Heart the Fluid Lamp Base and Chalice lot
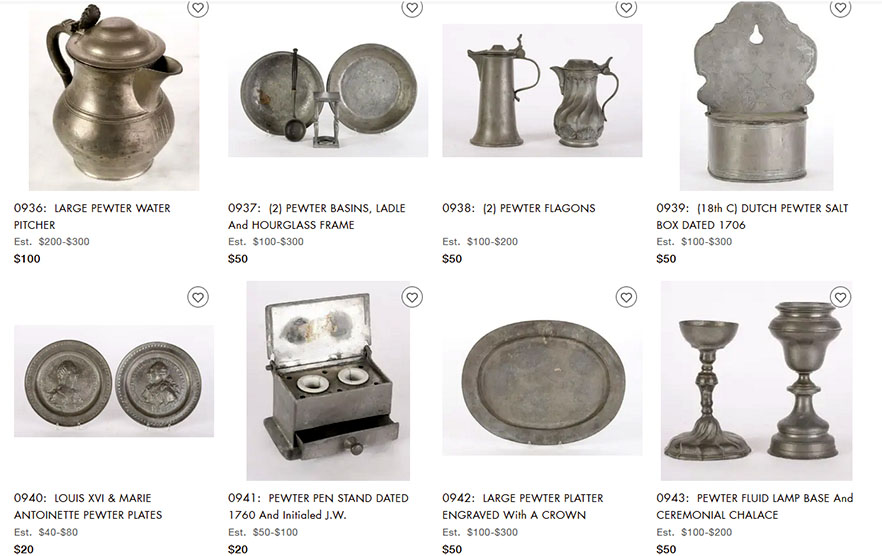The width and height of the screenshot is (882, 556). pyautogui.click(x=840, y=297)
